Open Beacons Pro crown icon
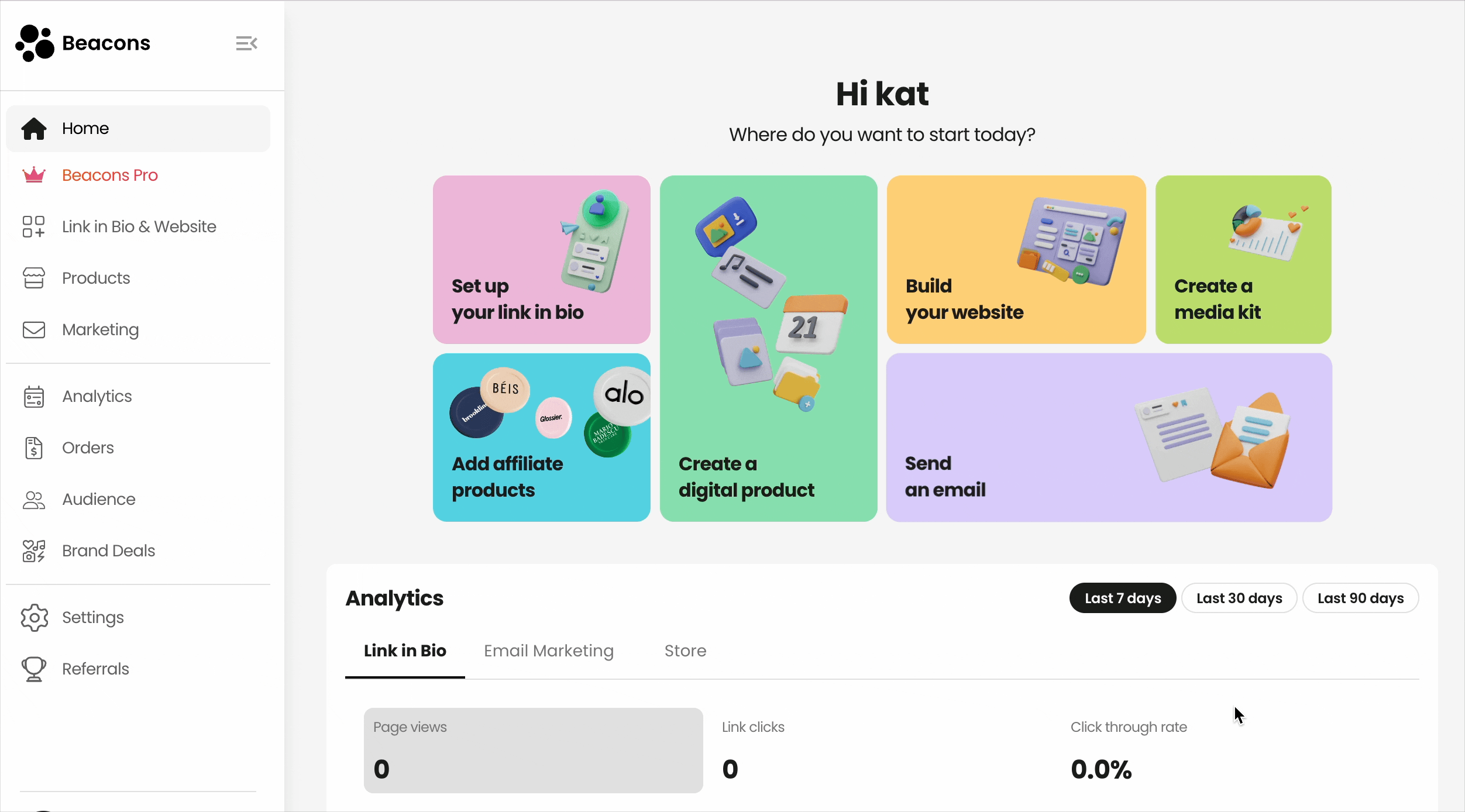Viewport: 1465px width, 812px height. coord(34,175)
